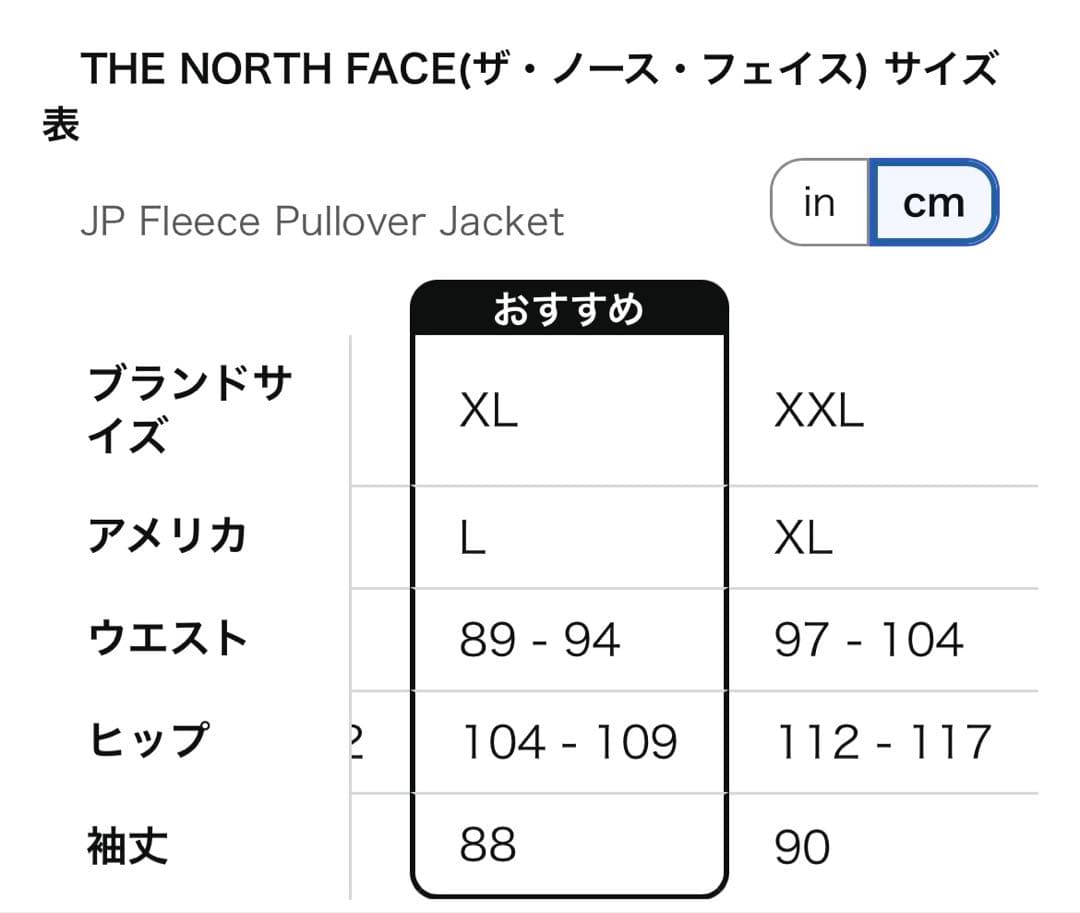The height and width of the screenshot is (913, 1080).
Task: Click the waist range 89 - 94
Action: coord(540,639)
